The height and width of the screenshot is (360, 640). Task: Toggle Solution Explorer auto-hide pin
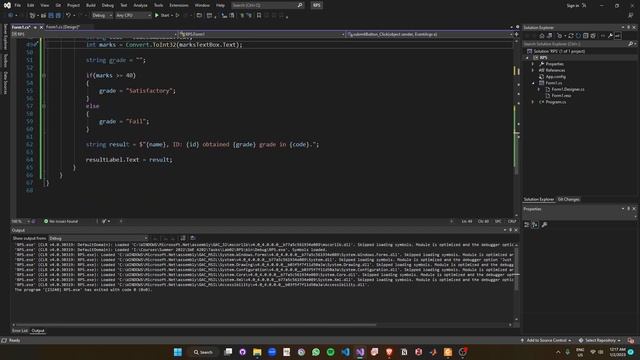point(629,27)
